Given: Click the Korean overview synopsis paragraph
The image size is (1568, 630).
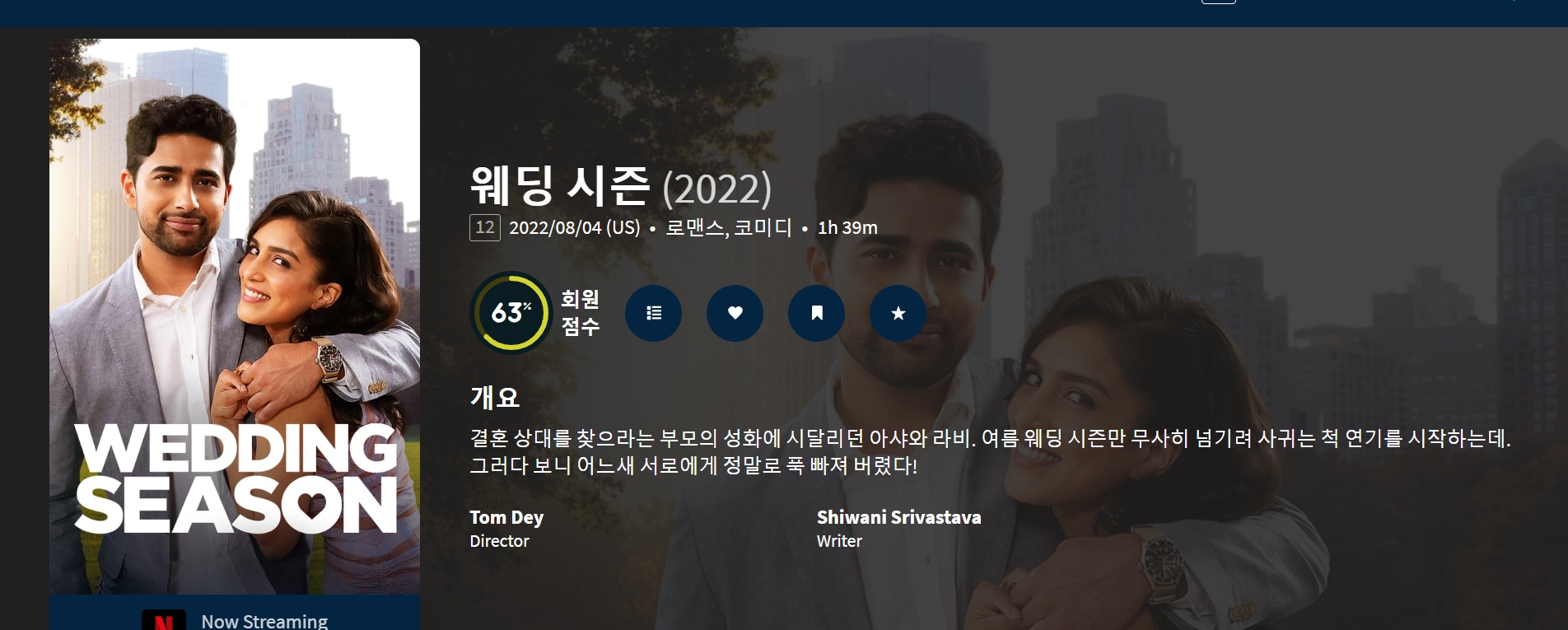Looking at the screenshot, I should coord(990,451).
